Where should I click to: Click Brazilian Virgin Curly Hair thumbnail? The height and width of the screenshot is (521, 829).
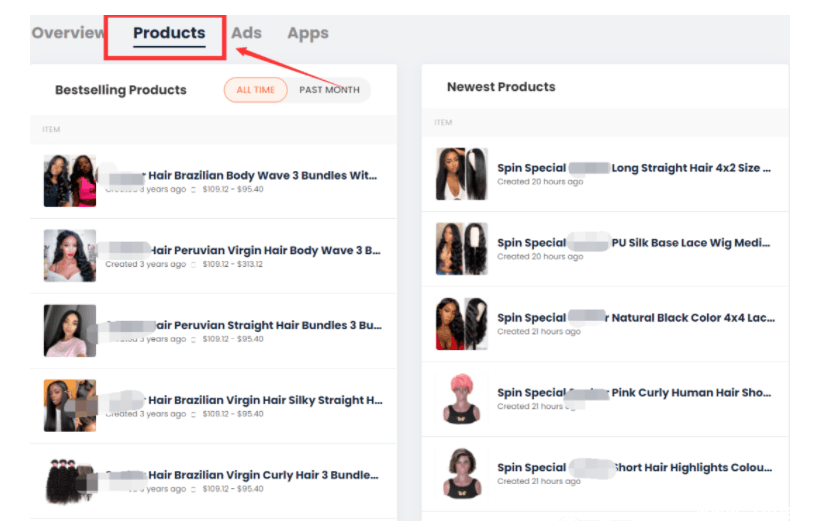(x=70, y=481)
